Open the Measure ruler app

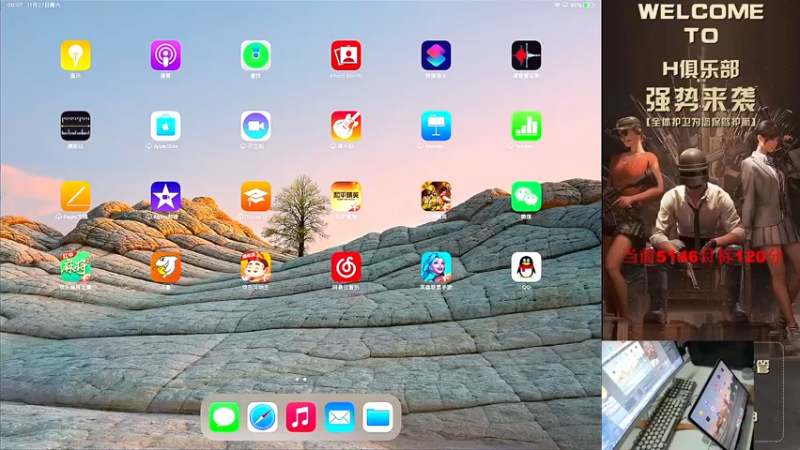coord(76,126)
